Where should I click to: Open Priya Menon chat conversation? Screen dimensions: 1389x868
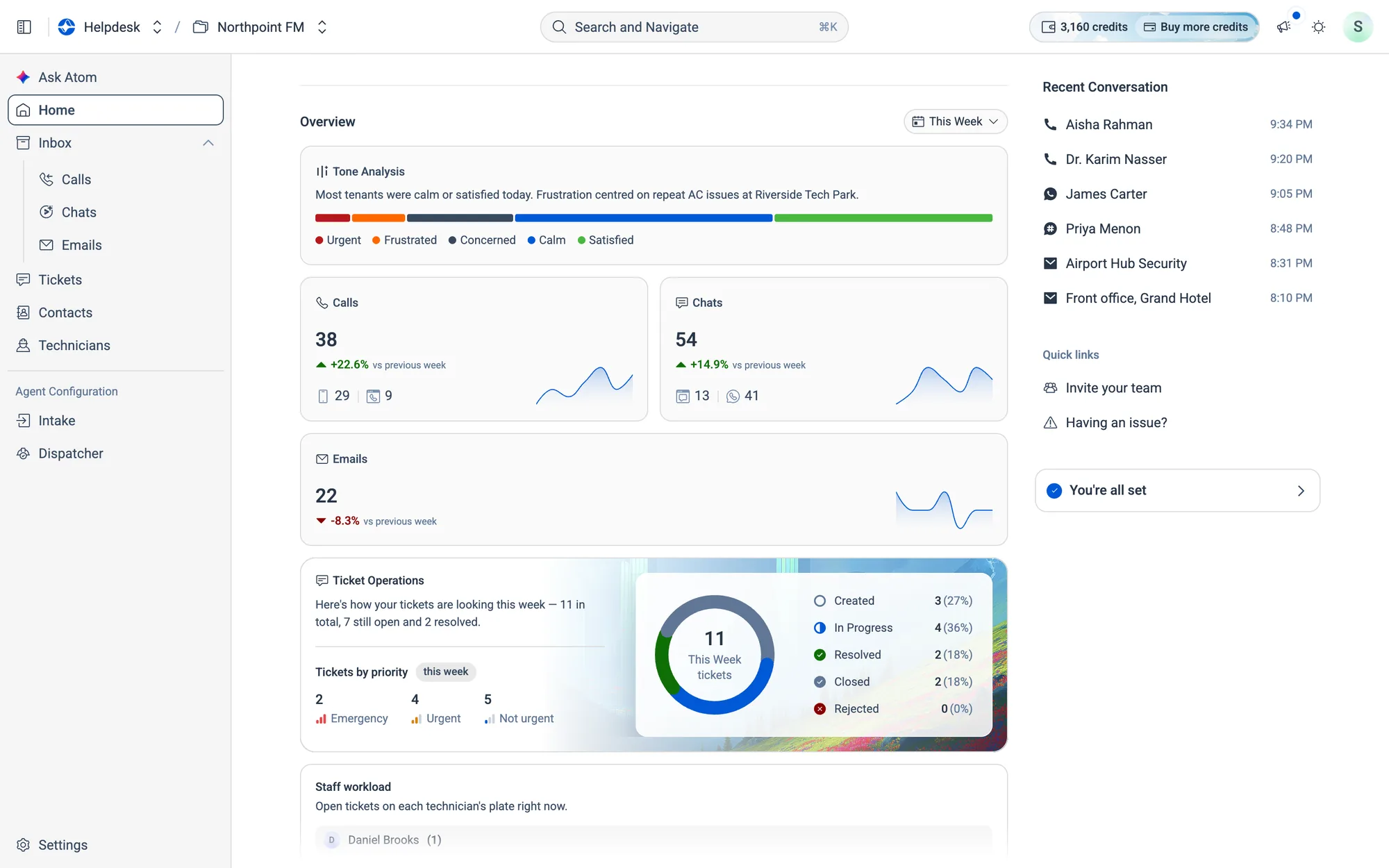pos(1178,228)
